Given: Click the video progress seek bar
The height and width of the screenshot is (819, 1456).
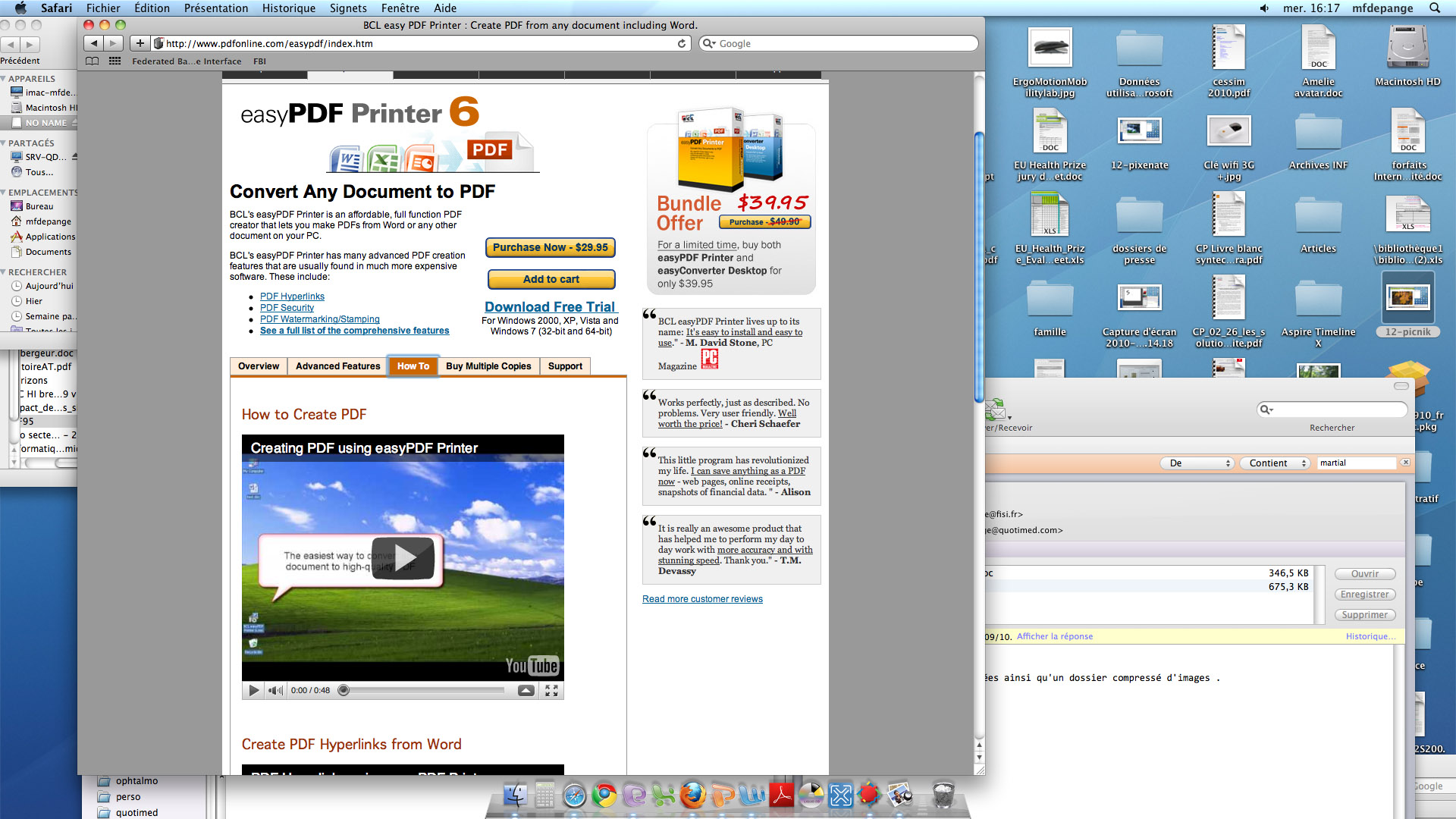Looking at the screenshot, I should (x=428, y=690).
